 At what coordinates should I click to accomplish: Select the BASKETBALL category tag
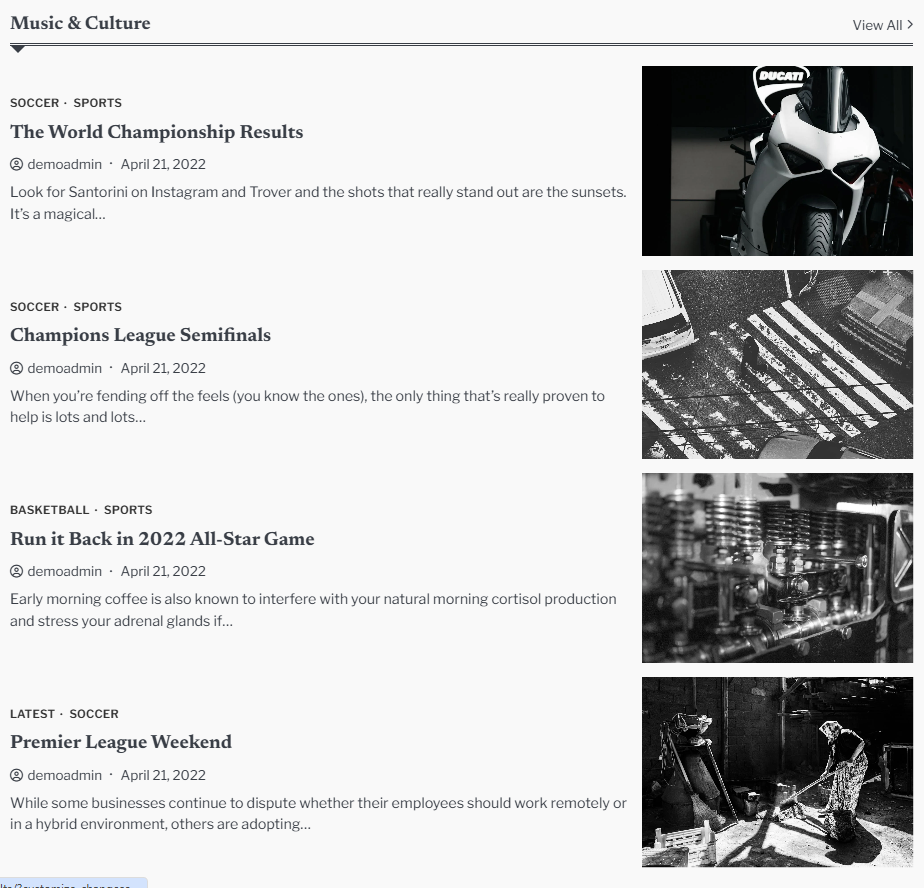pyautogui.click(x=50, y=510)
